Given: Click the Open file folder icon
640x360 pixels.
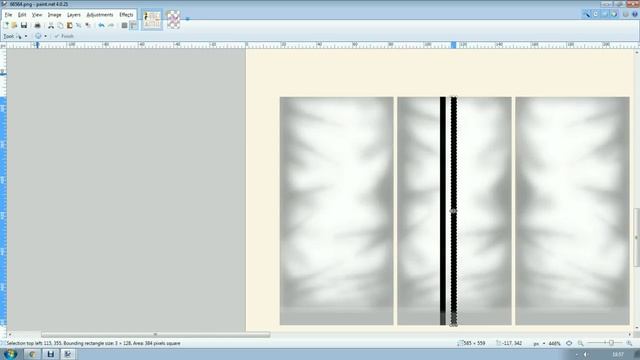Looking at the screenshot, I should [15, 25].
